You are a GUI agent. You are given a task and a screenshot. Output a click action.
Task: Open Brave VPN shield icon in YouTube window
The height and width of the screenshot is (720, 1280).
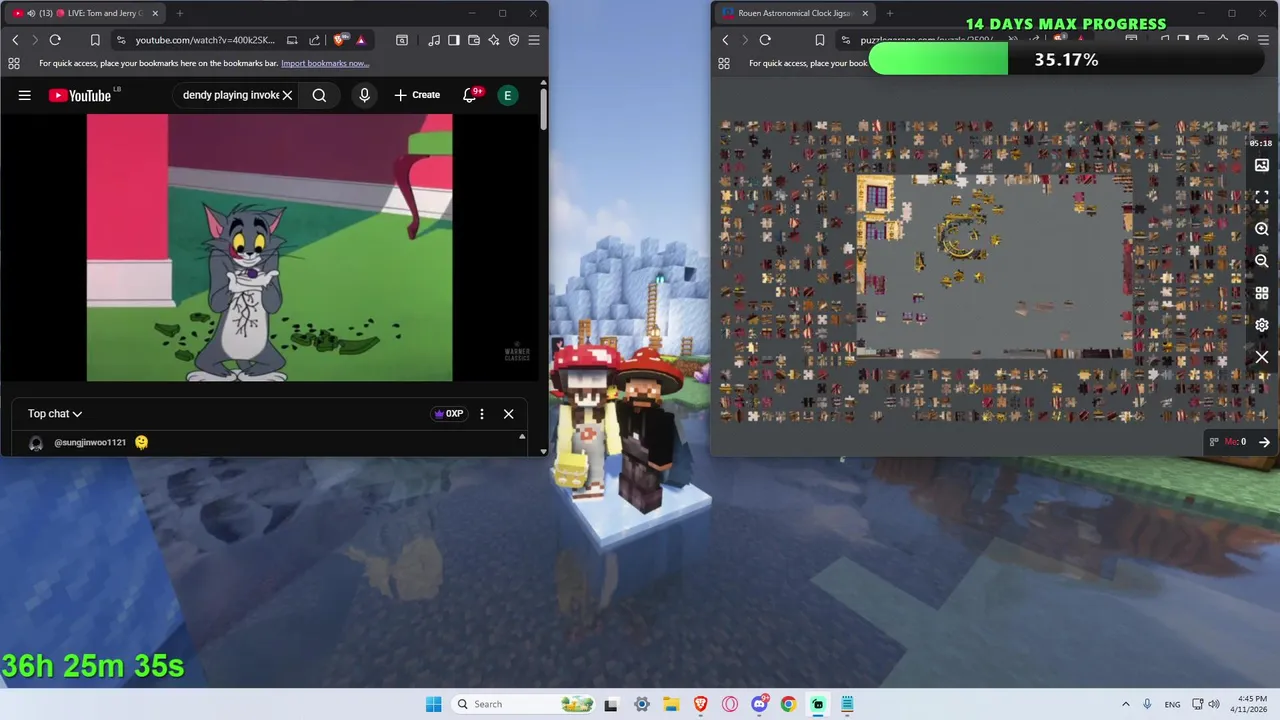coord(514,40)
